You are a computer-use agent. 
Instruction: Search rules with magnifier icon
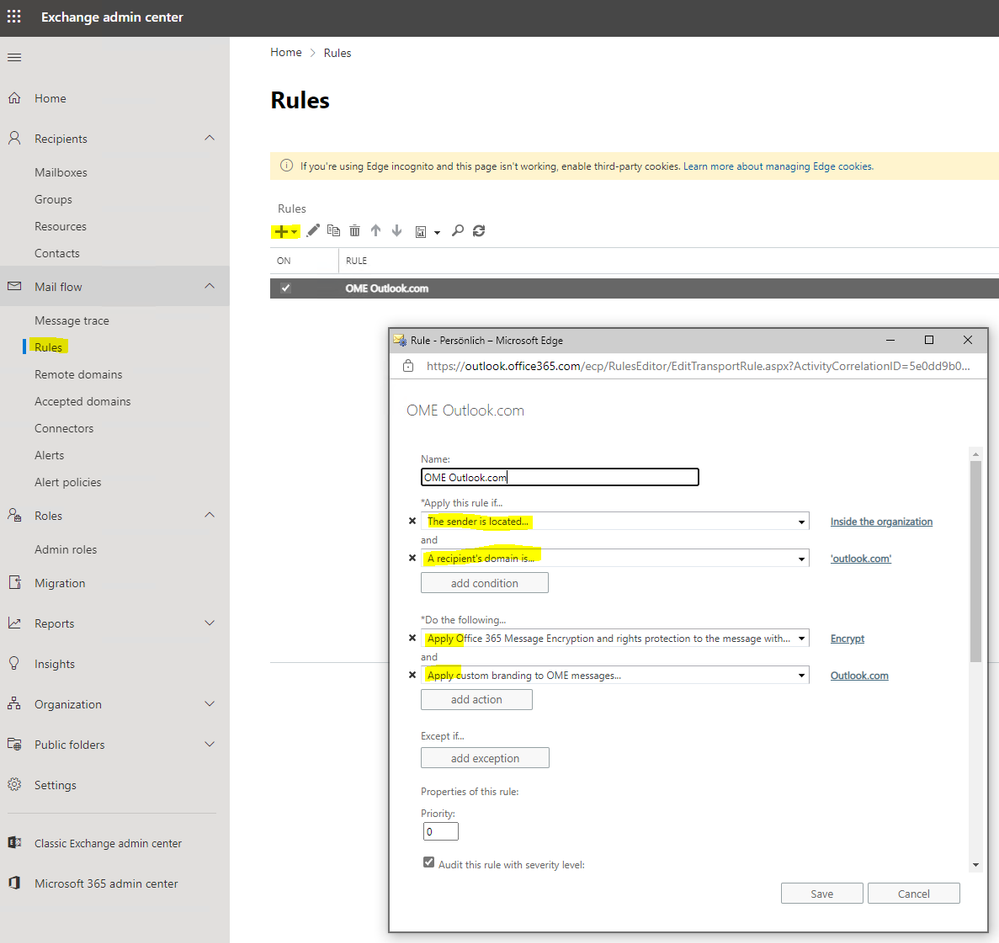[x=457, y=231]
